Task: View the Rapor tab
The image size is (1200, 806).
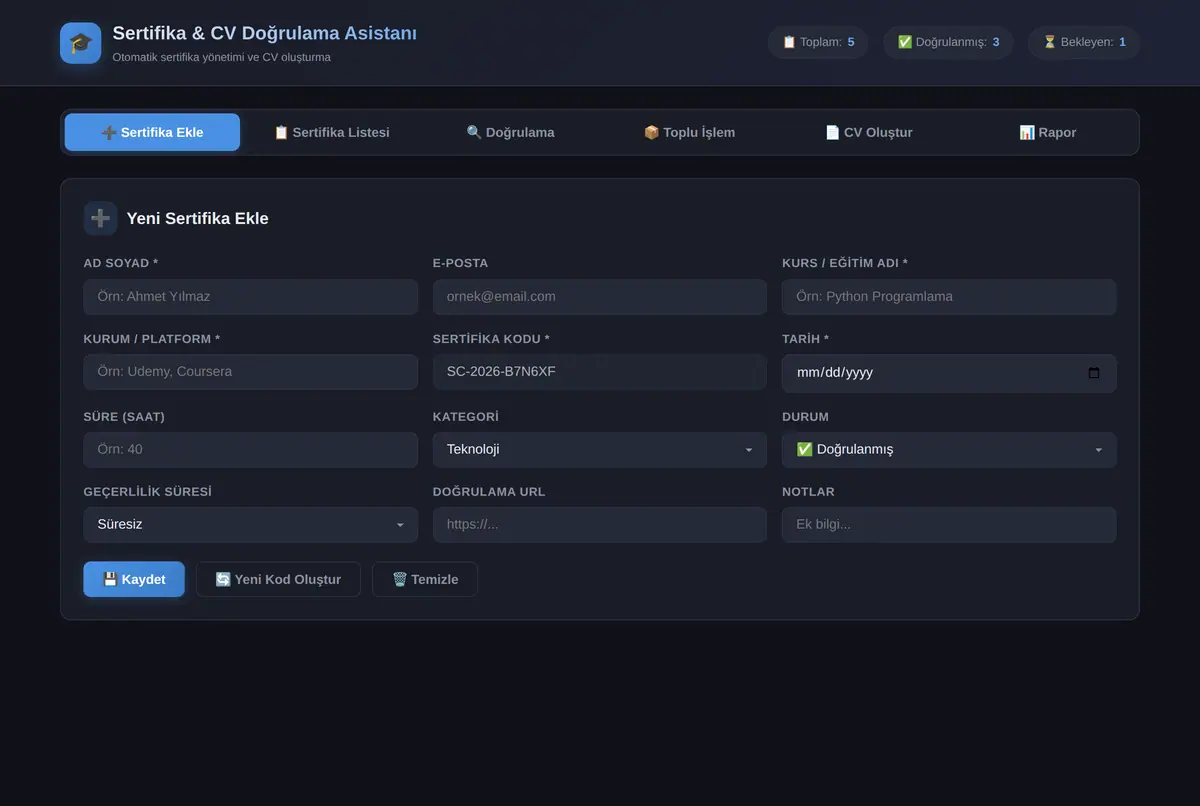Action: tap(1047, 132)
